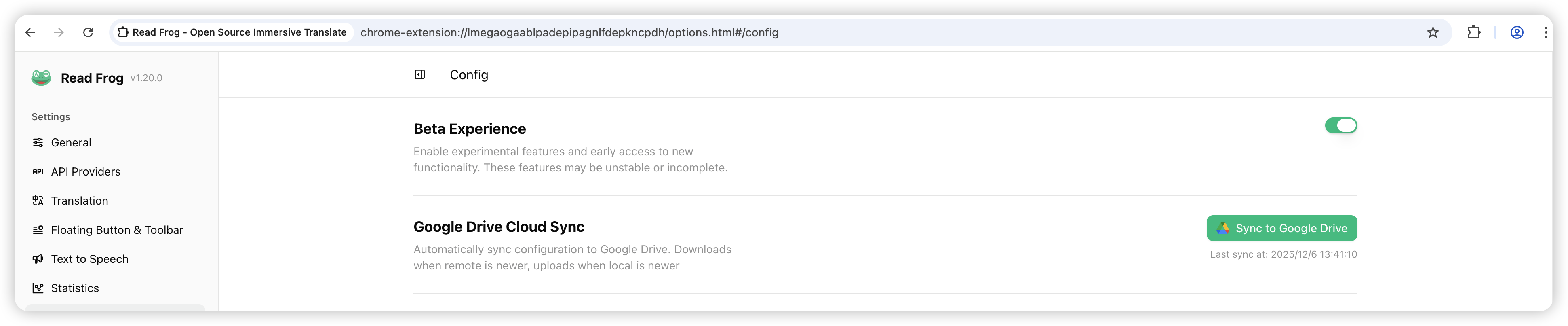Click the Read Frog extension site chip

[x=232, y=32]
